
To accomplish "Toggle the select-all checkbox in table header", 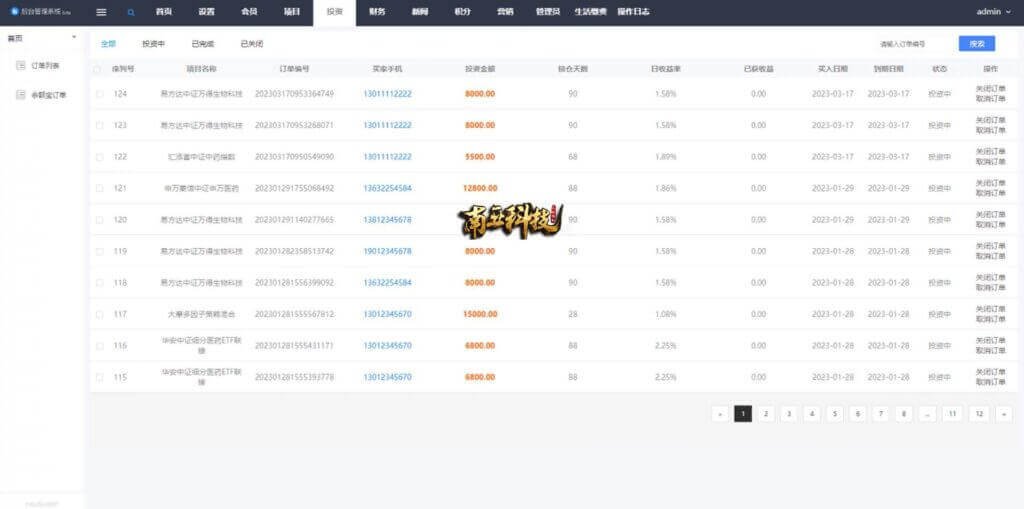I will pyautogui.click(x=97, y=69).
